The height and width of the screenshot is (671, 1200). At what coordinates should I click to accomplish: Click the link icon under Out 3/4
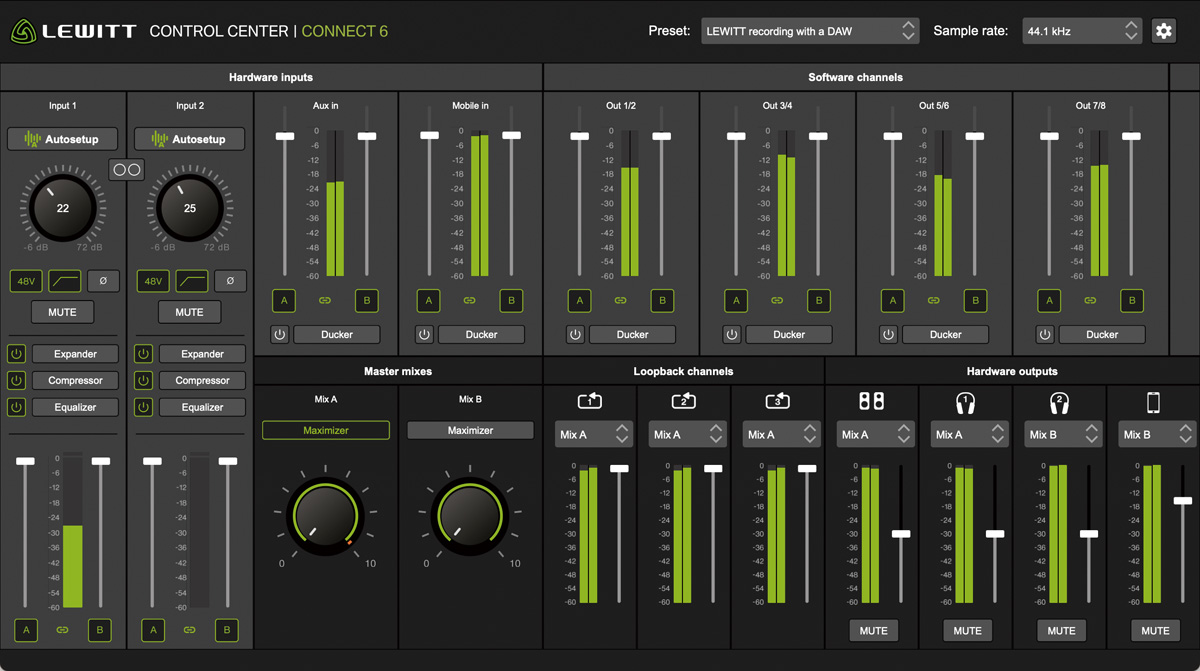pos(777,300)
